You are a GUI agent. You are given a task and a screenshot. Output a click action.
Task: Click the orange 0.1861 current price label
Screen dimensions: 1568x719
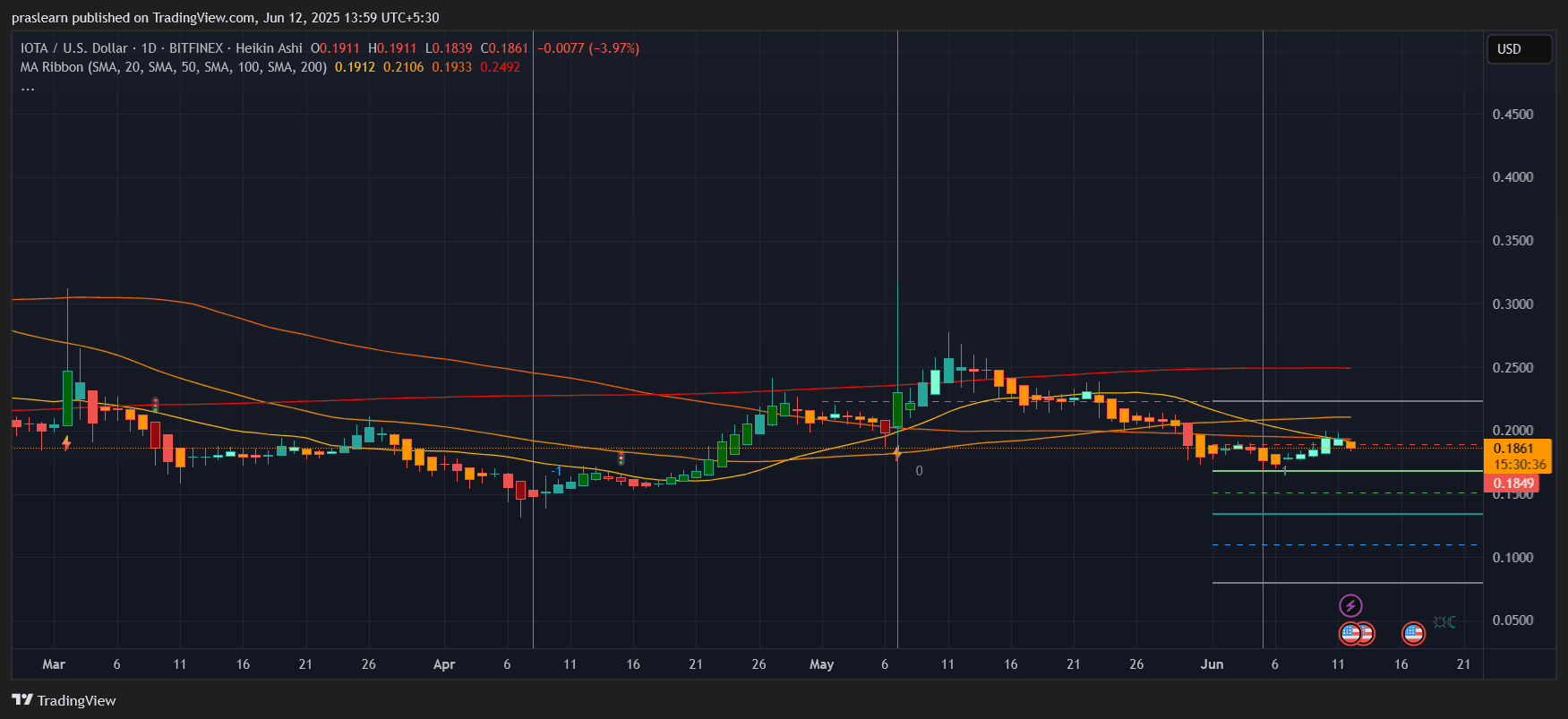pyautogui.click(x=1517, y=449)
